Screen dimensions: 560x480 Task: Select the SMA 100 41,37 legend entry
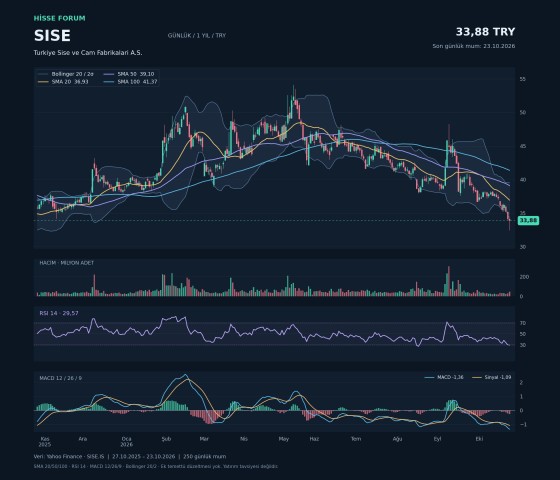131,82
